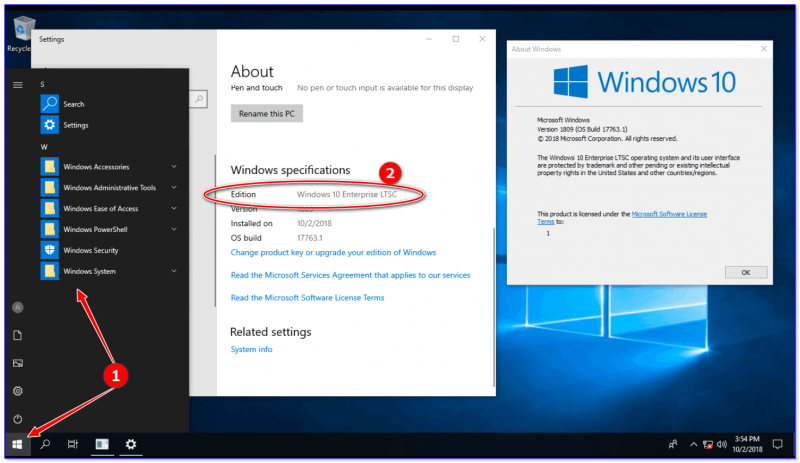
Task: Open Recycle Bin desktop icon
Action: click(x=20, y=34)
